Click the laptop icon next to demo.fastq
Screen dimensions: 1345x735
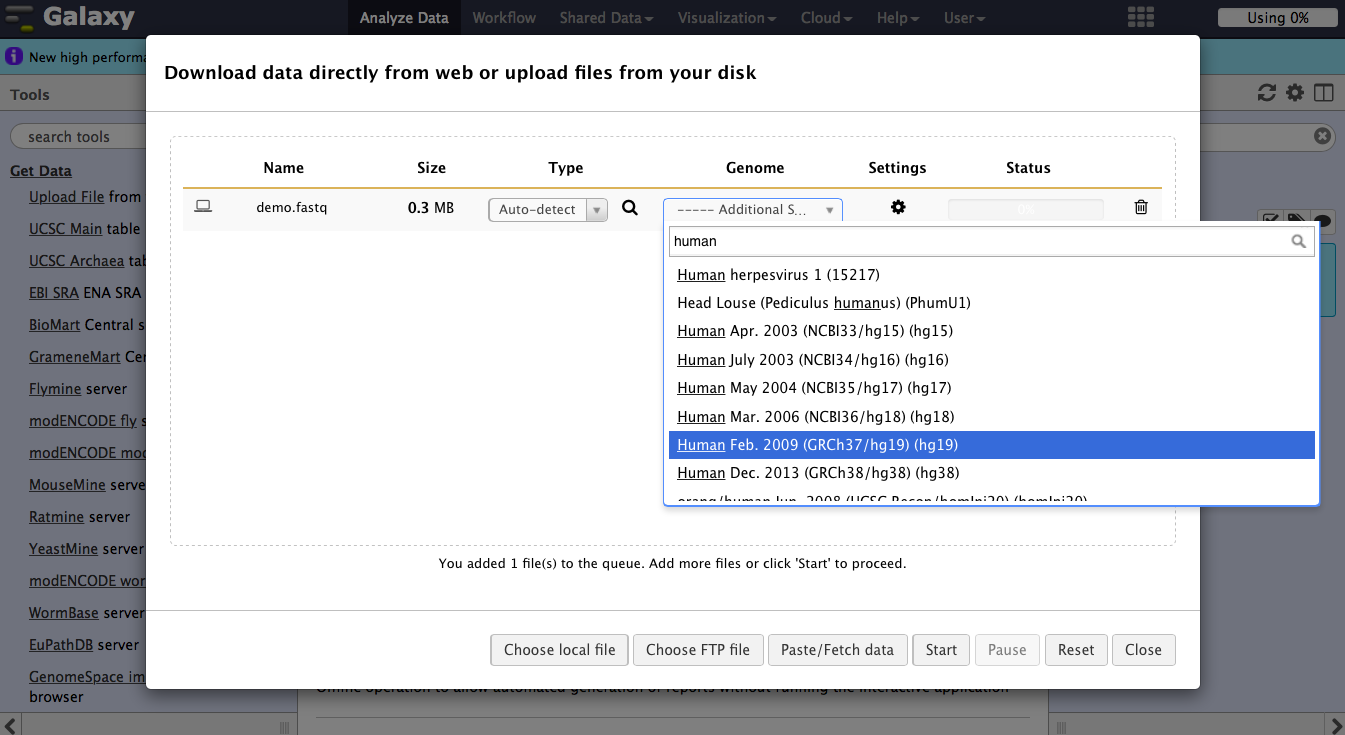pyautogui.click(x=203, y=208)
